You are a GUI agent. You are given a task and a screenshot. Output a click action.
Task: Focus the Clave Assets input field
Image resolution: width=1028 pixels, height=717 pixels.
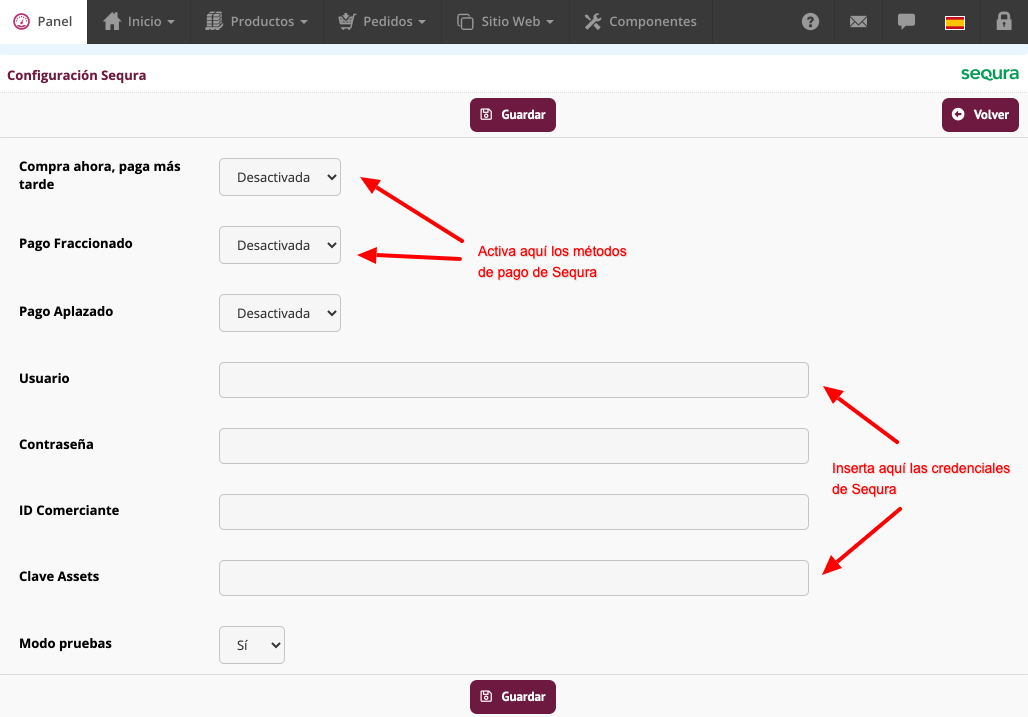click(x=514, y=578)
